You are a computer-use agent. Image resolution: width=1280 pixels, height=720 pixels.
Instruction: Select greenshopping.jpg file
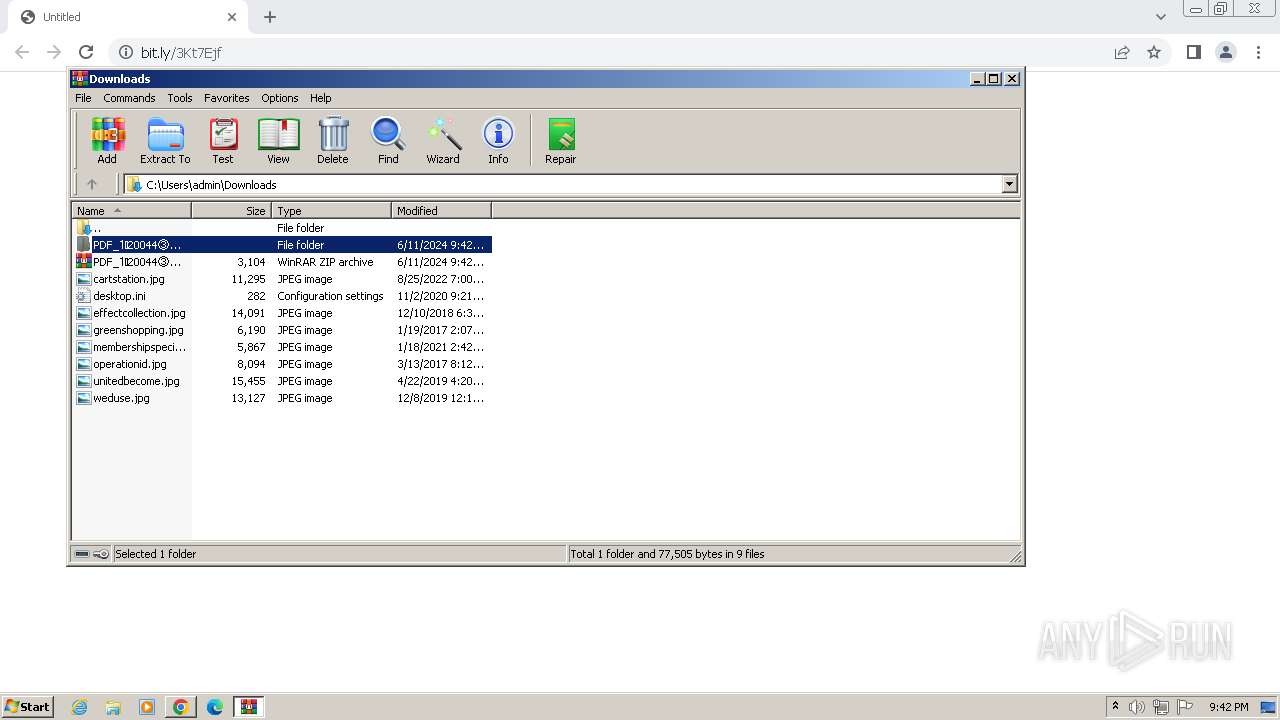click(282, 330)
